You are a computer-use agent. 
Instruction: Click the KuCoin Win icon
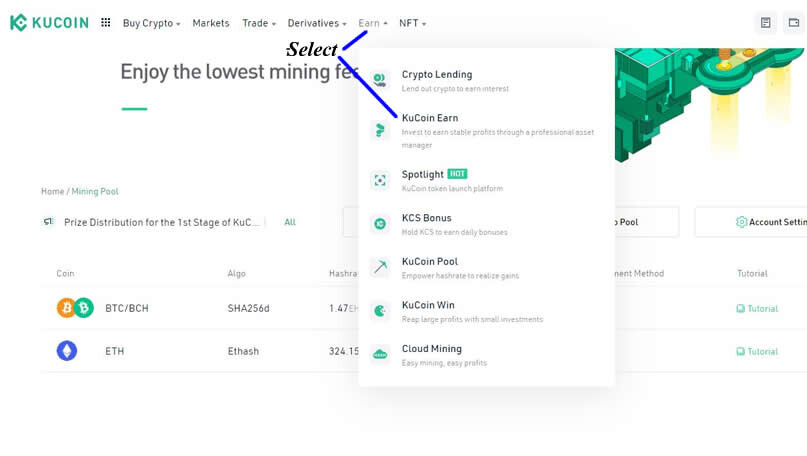click(380, 311)
